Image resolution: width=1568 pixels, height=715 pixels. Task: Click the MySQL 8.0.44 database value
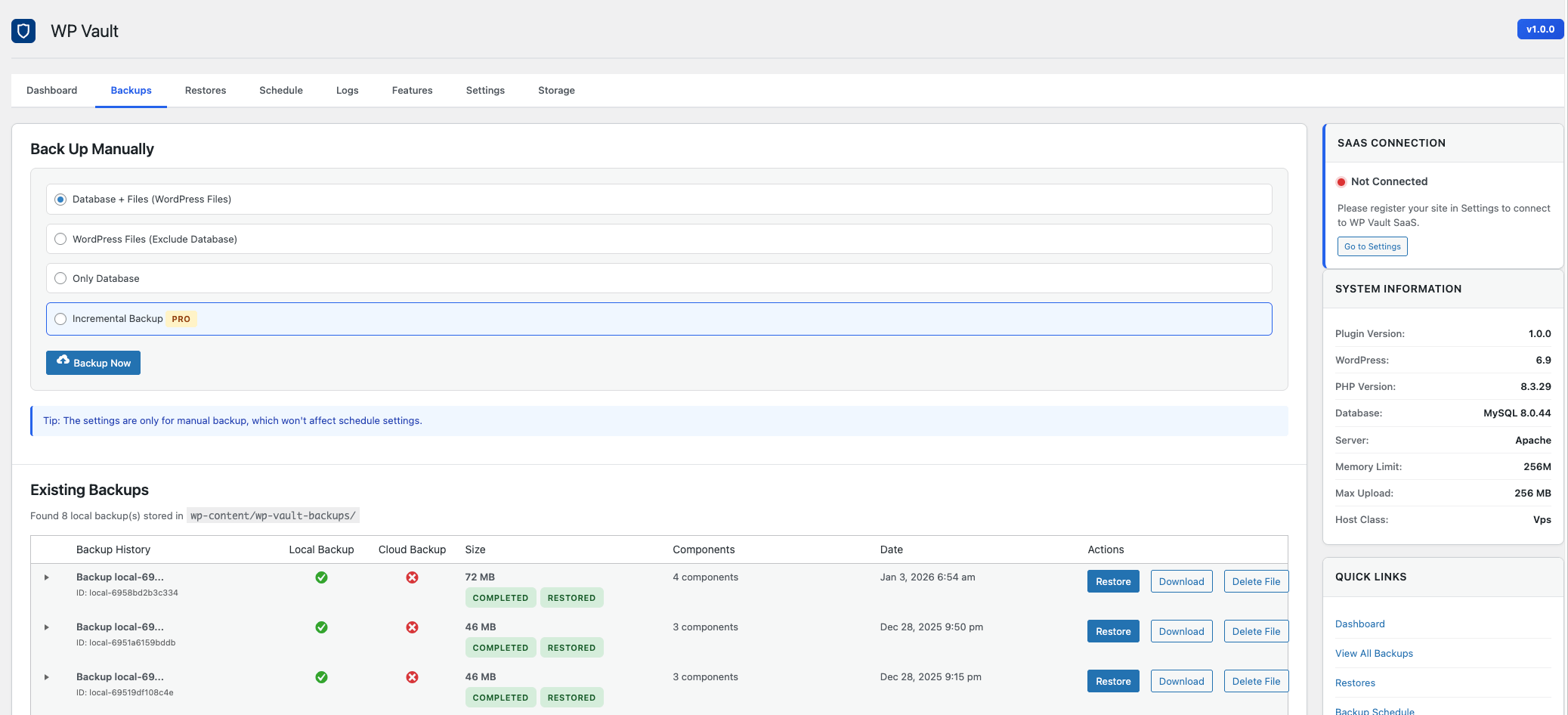point(1517,413)
